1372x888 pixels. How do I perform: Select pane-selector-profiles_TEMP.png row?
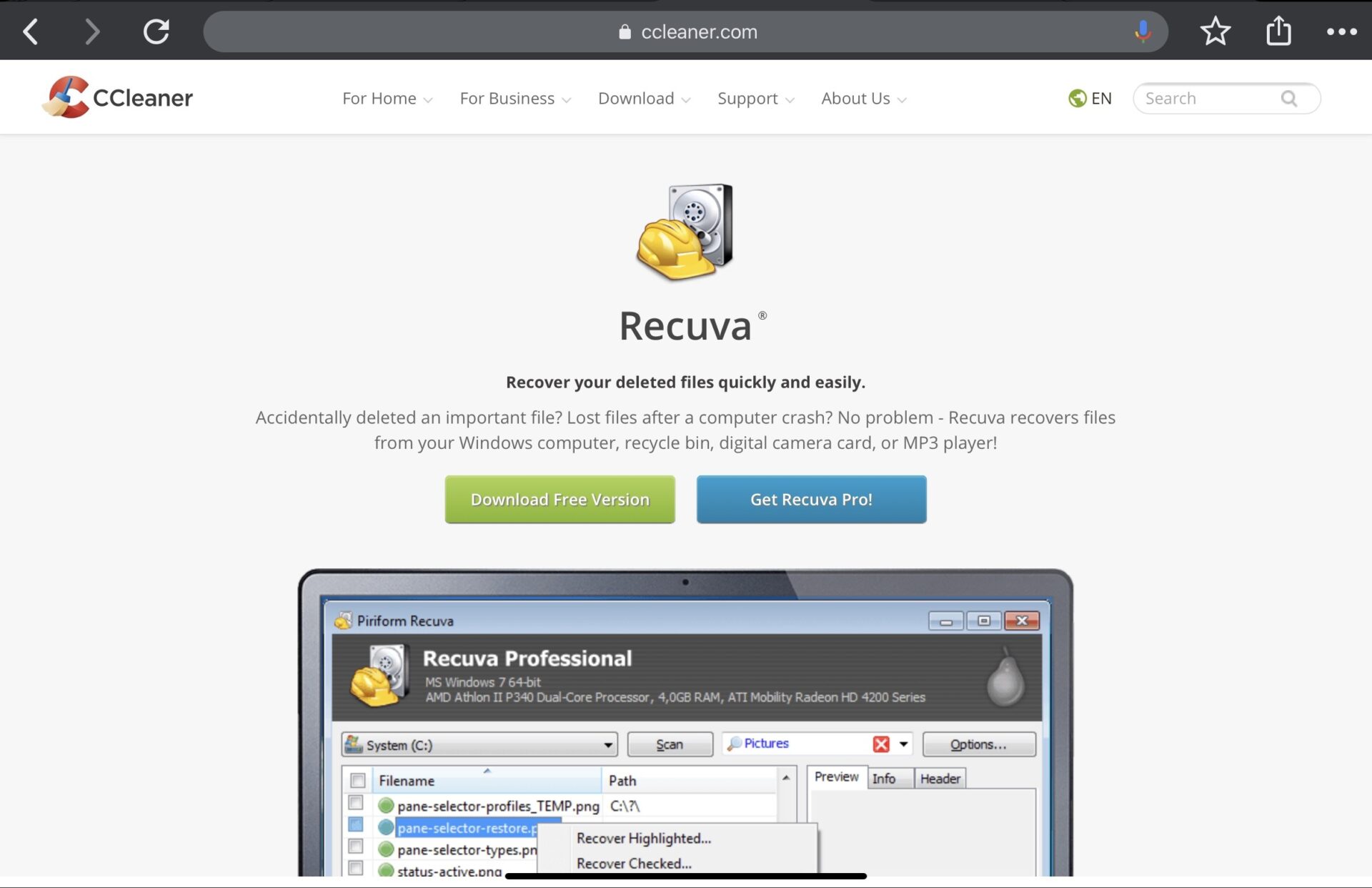tap(498, 806)
